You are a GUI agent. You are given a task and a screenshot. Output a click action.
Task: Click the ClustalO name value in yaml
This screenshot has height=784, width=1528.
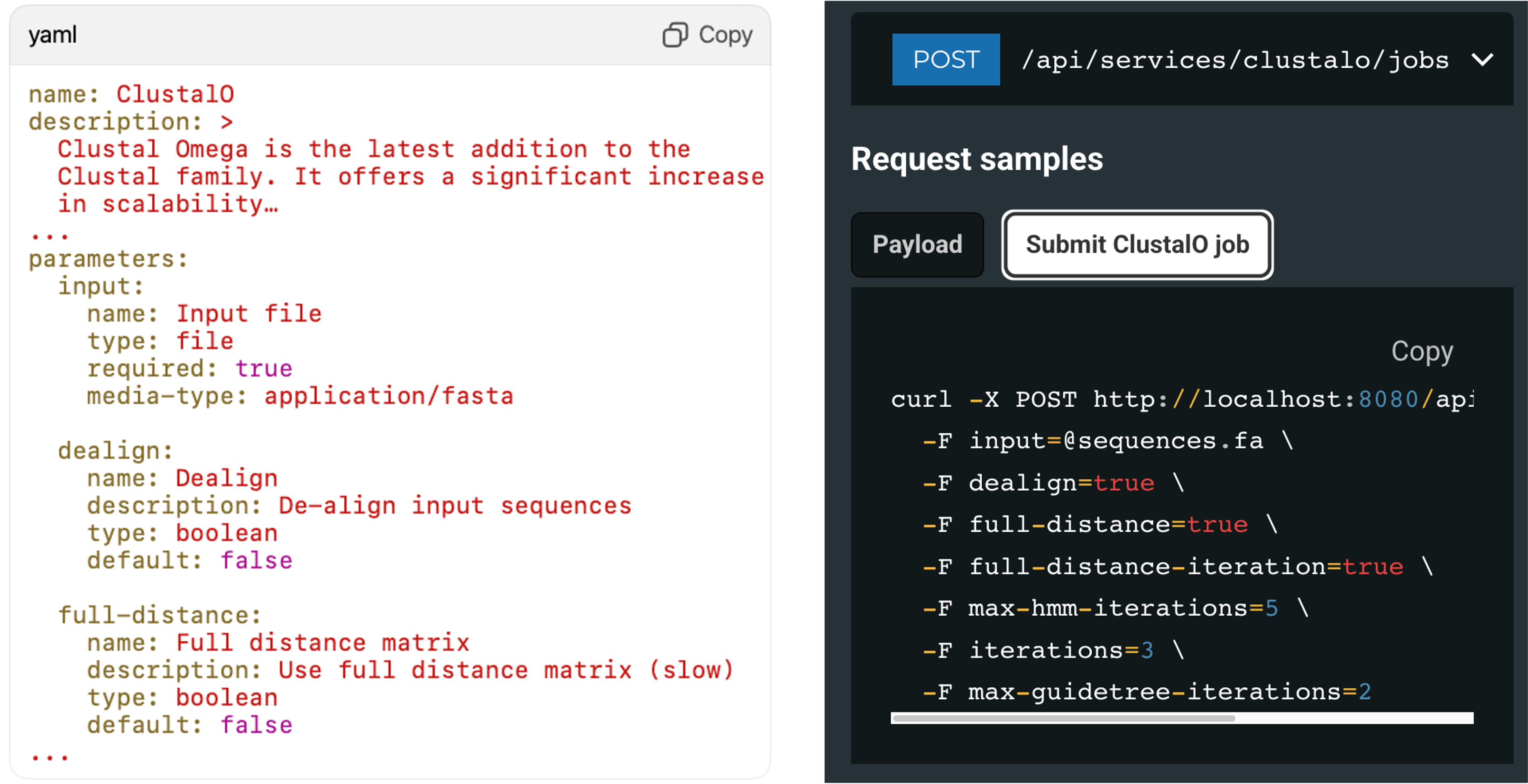(x=175, y=94)
